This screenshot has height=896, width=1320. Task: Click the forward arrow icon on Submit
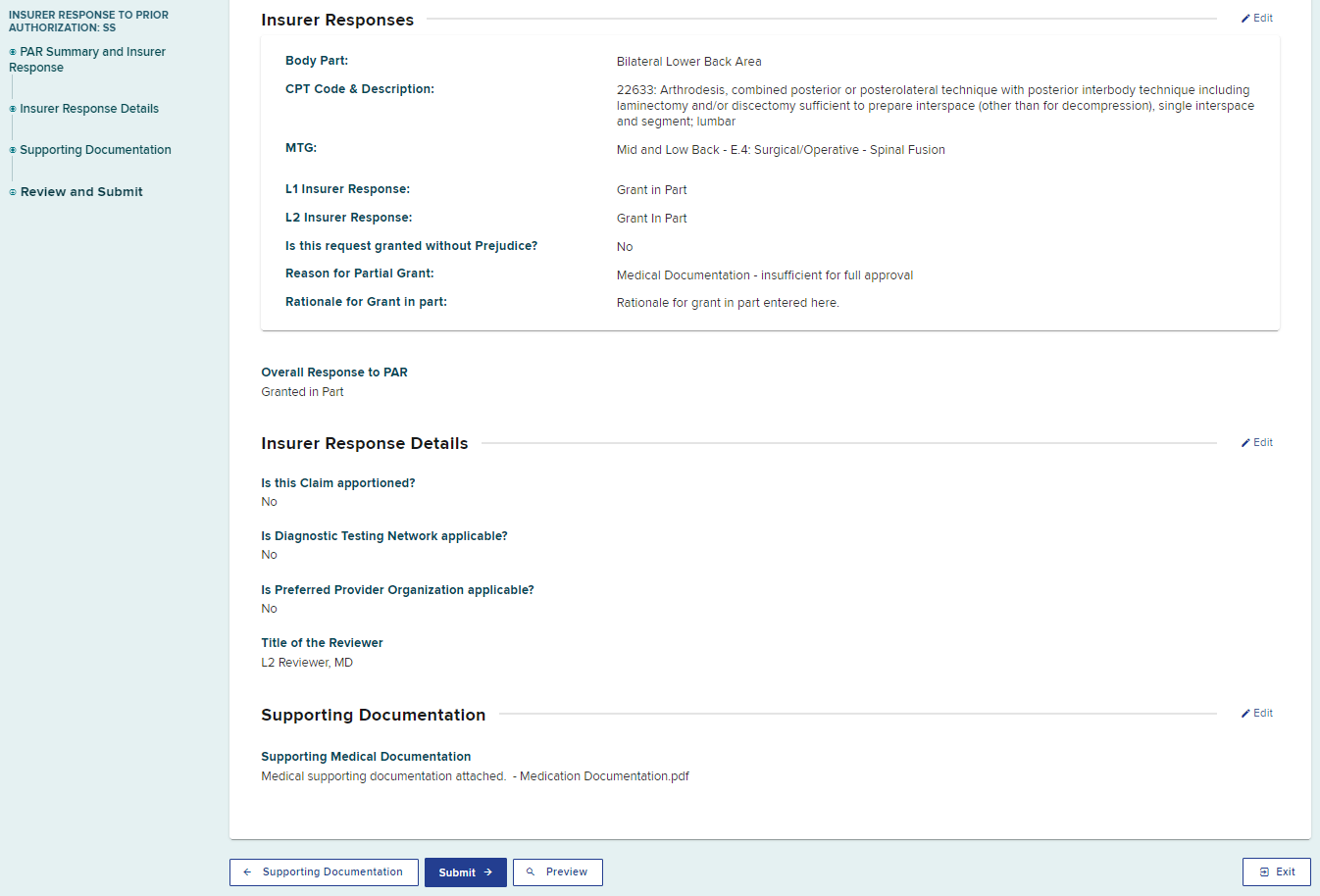pos(488,872)
